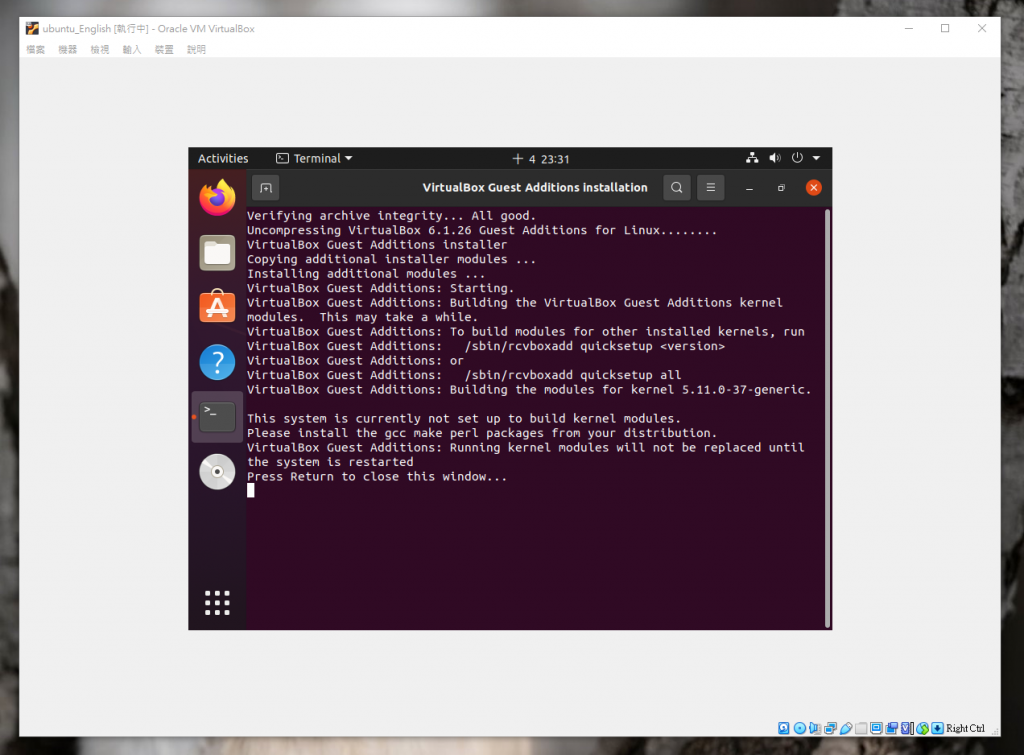
Task: Open the Help icon in the dock
Action: 217,362
